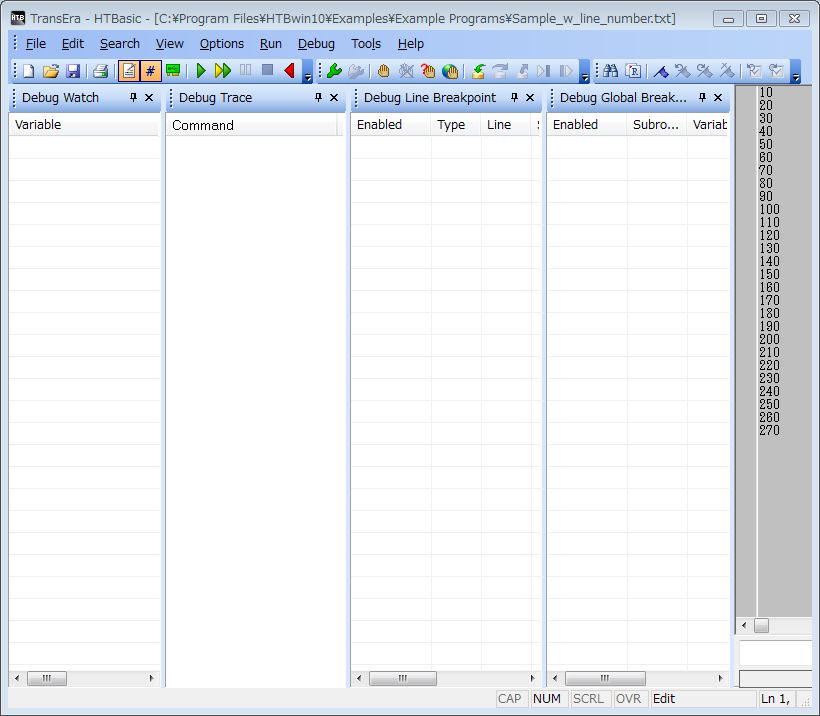This screenshot has height=716, width=820.
Task: Click the first grayed checkmark icon in search toolbar
Action: 754,71
